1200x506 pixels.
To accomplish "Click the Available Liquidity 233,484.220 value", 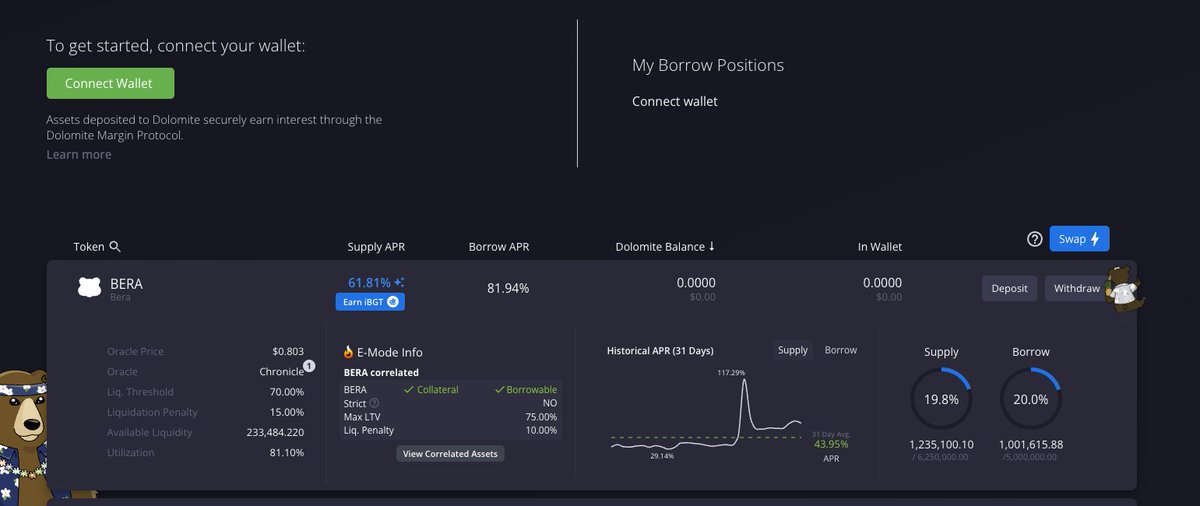I will pos(274,432).
